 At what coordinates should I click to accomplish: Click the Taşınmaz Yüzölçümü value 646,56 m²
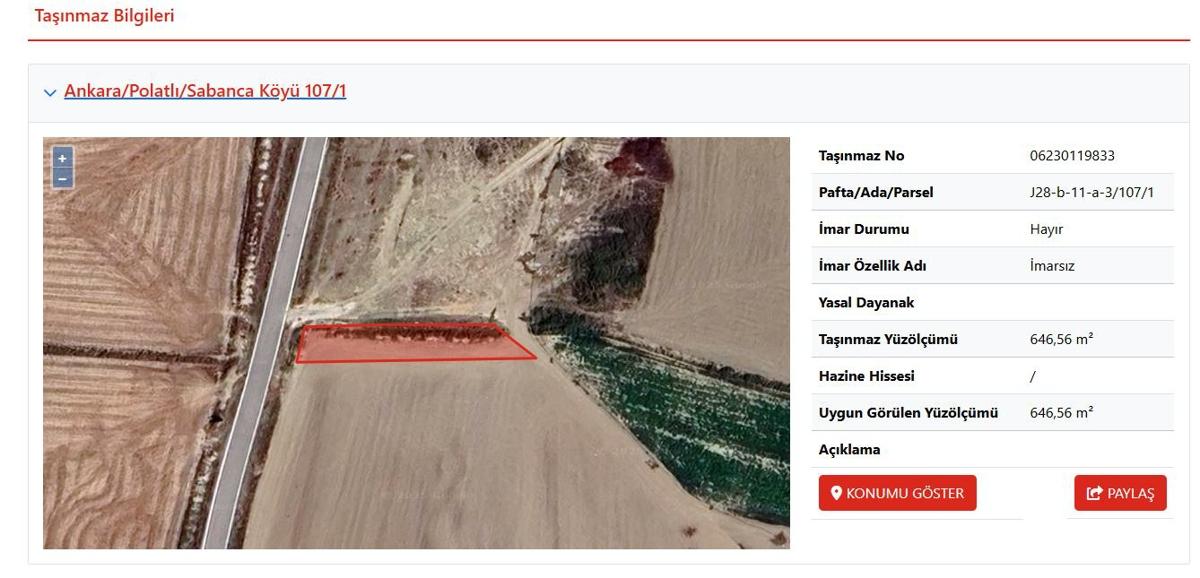point(1061,339)
